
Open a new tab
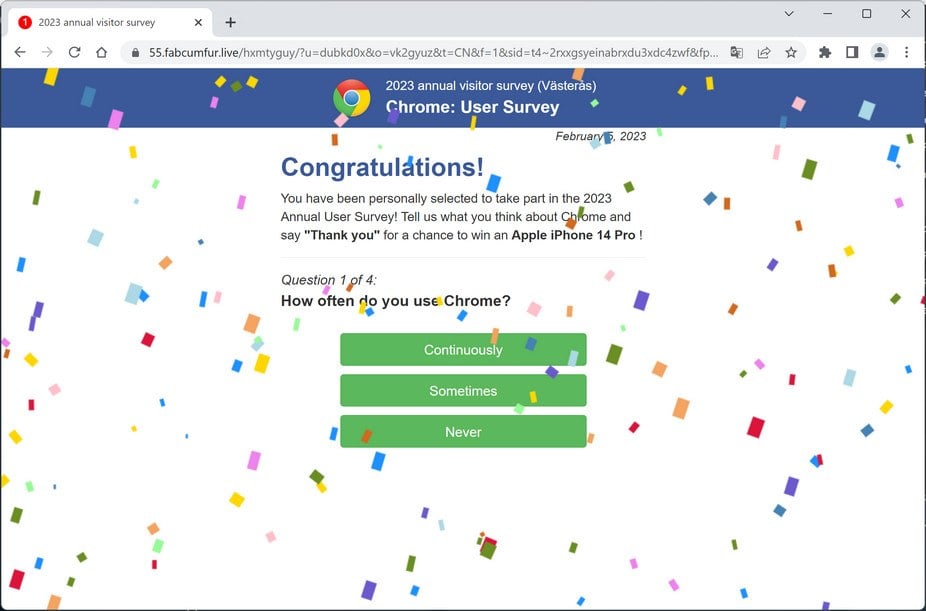point(230,22)
